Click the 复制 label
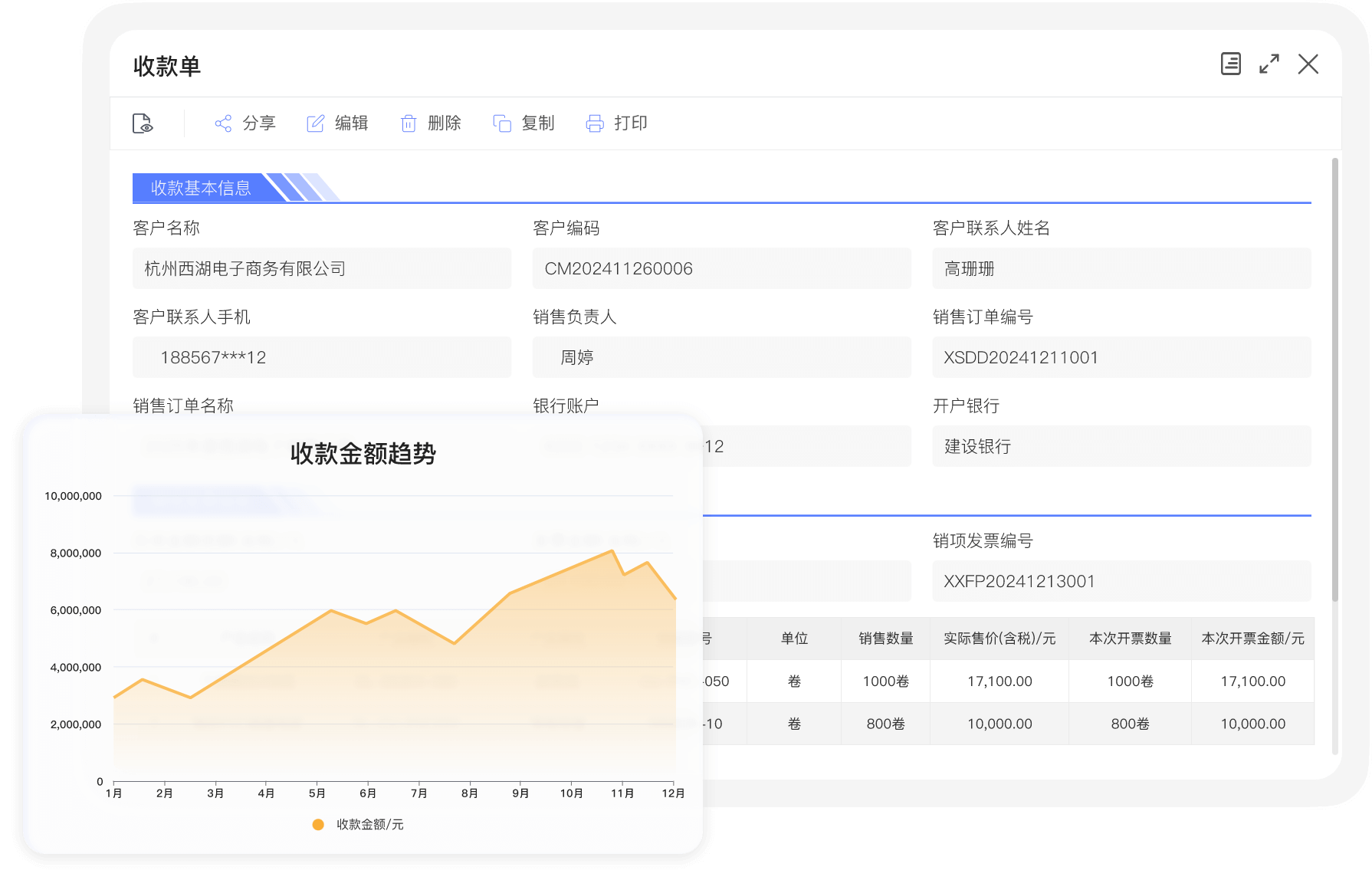The width and height of the screenshot is (1372, 880). tap(538, 123)
